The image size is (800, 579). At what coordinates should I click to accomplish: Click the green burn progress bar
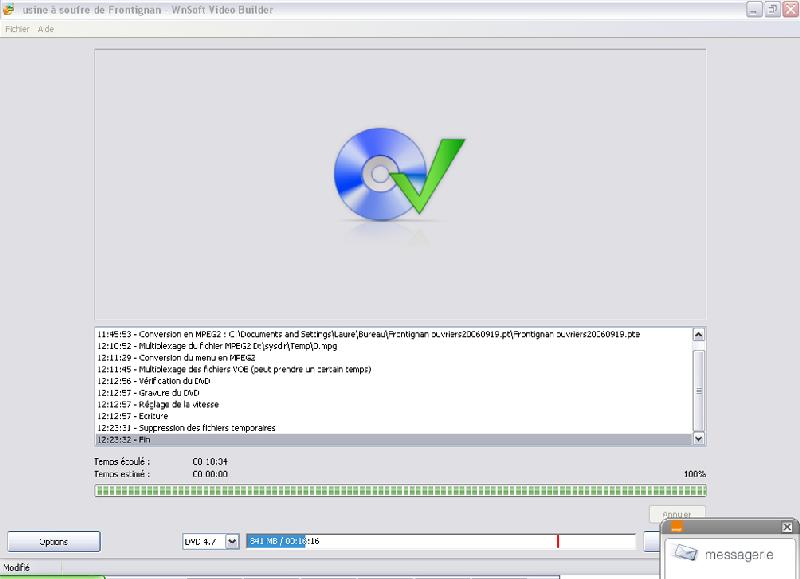[x=401, y=491]
